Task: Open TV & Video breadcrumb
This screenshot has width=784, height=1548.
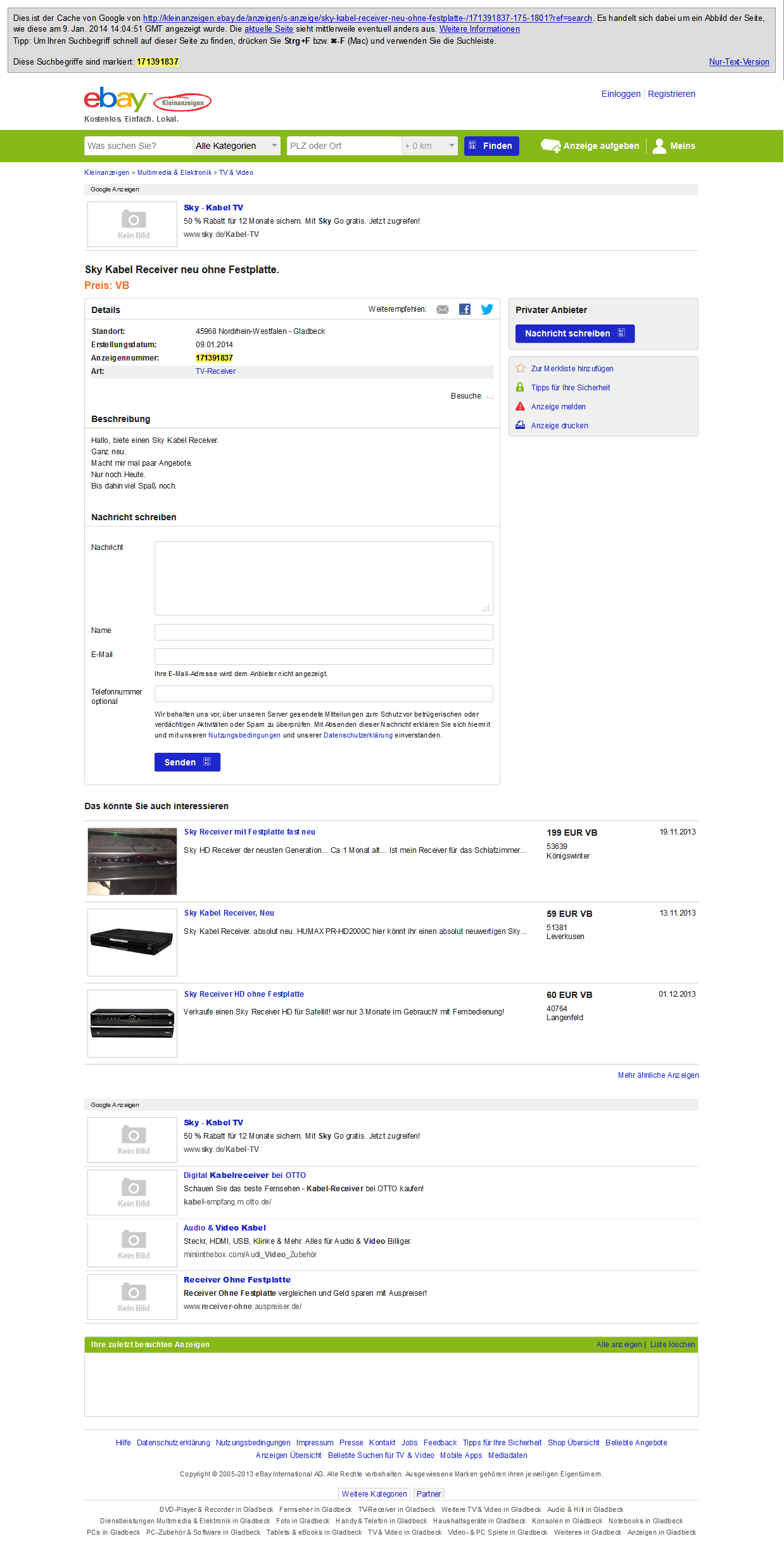Action: 236,172
